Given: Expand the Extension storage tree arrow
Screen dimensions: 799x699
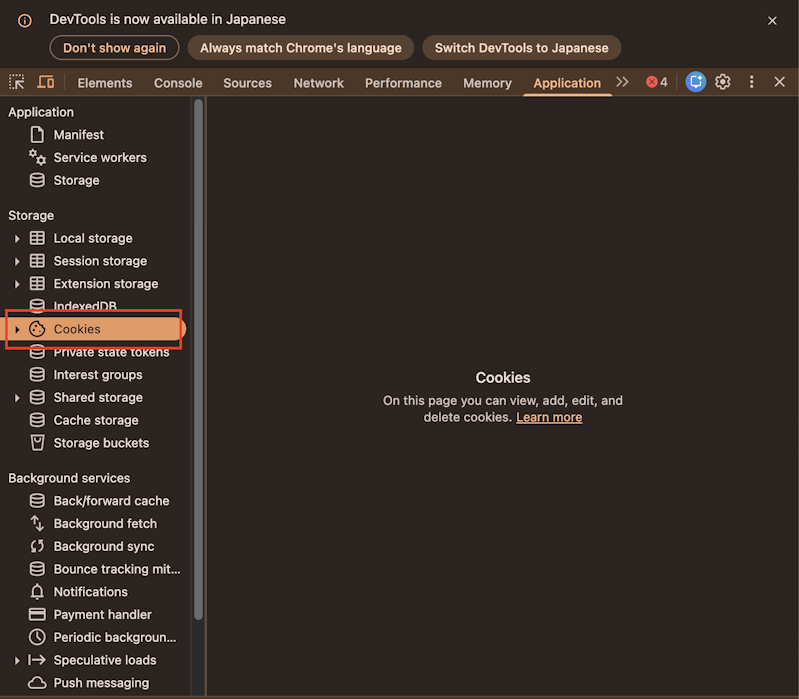Looking at the screenshot, I should (x=17, y=284).
